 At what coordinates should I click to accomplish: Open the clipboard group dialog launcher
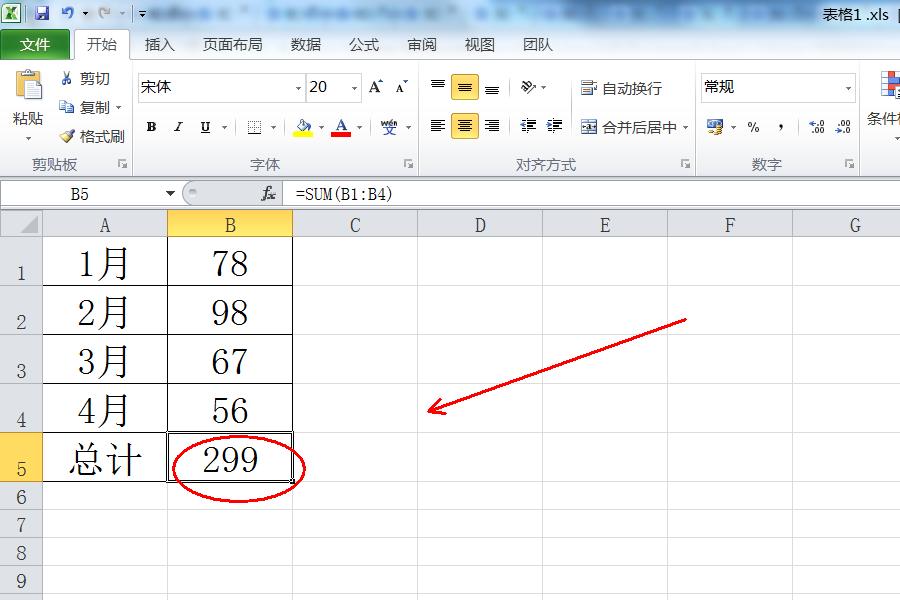[122, 164]
